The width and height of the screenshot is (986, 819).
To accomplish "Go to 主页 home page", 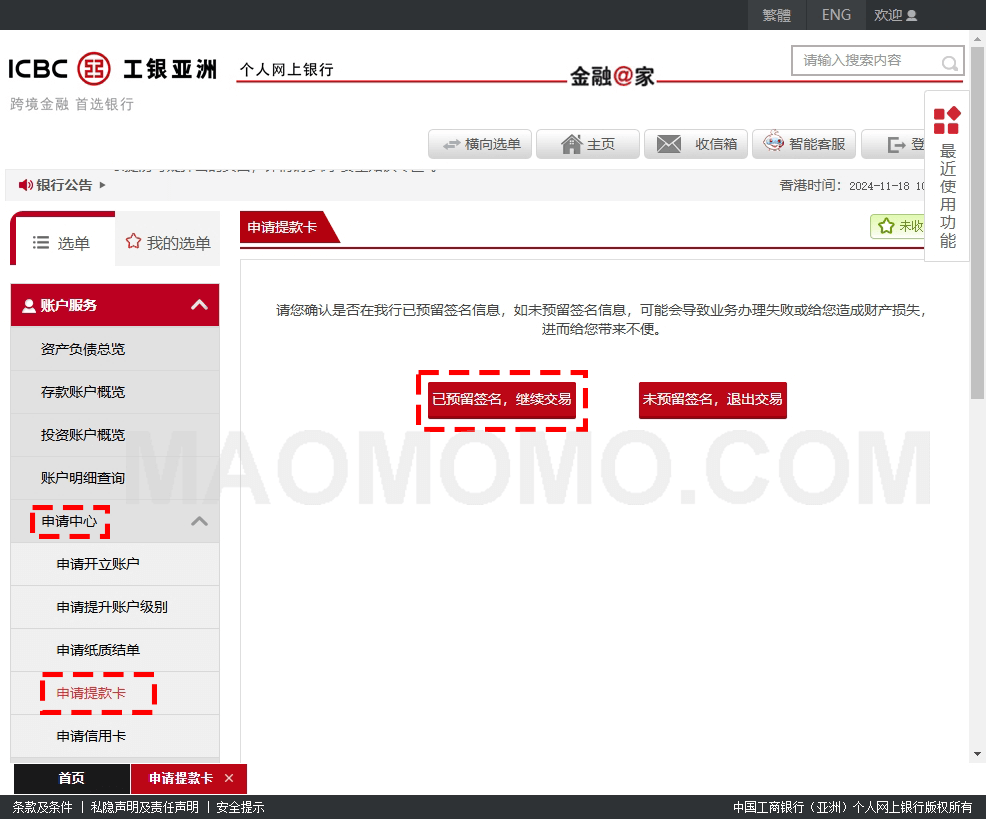I will coord(587,144).
